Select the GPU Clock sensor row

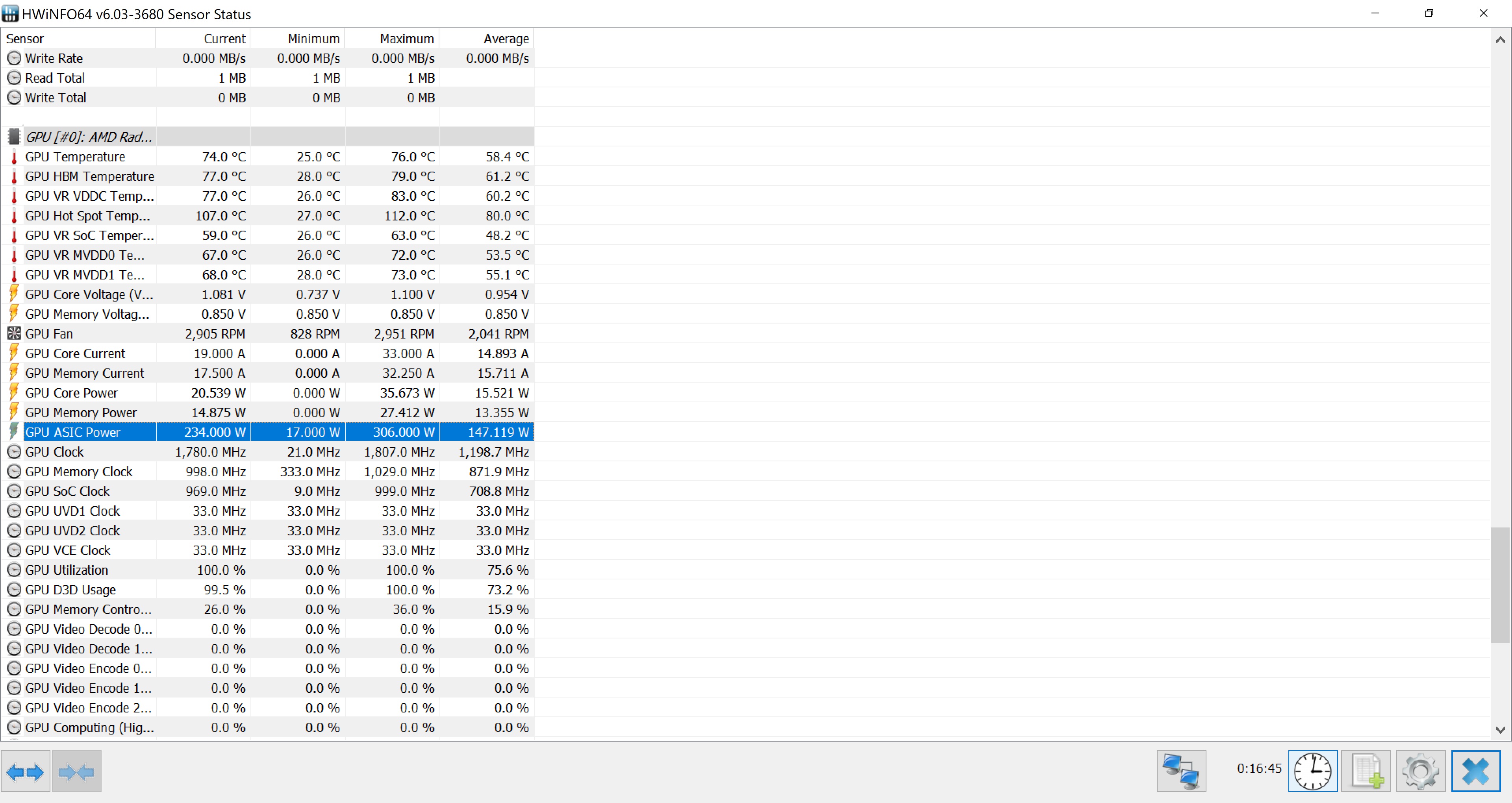point(55,451)
